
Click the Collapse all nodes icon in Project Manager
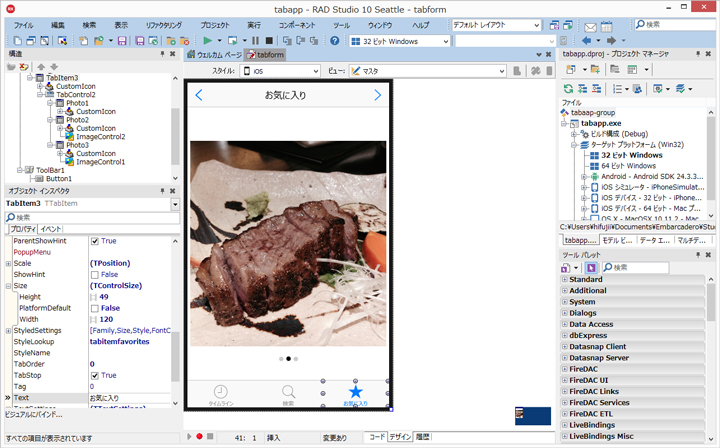pos(596,89)
